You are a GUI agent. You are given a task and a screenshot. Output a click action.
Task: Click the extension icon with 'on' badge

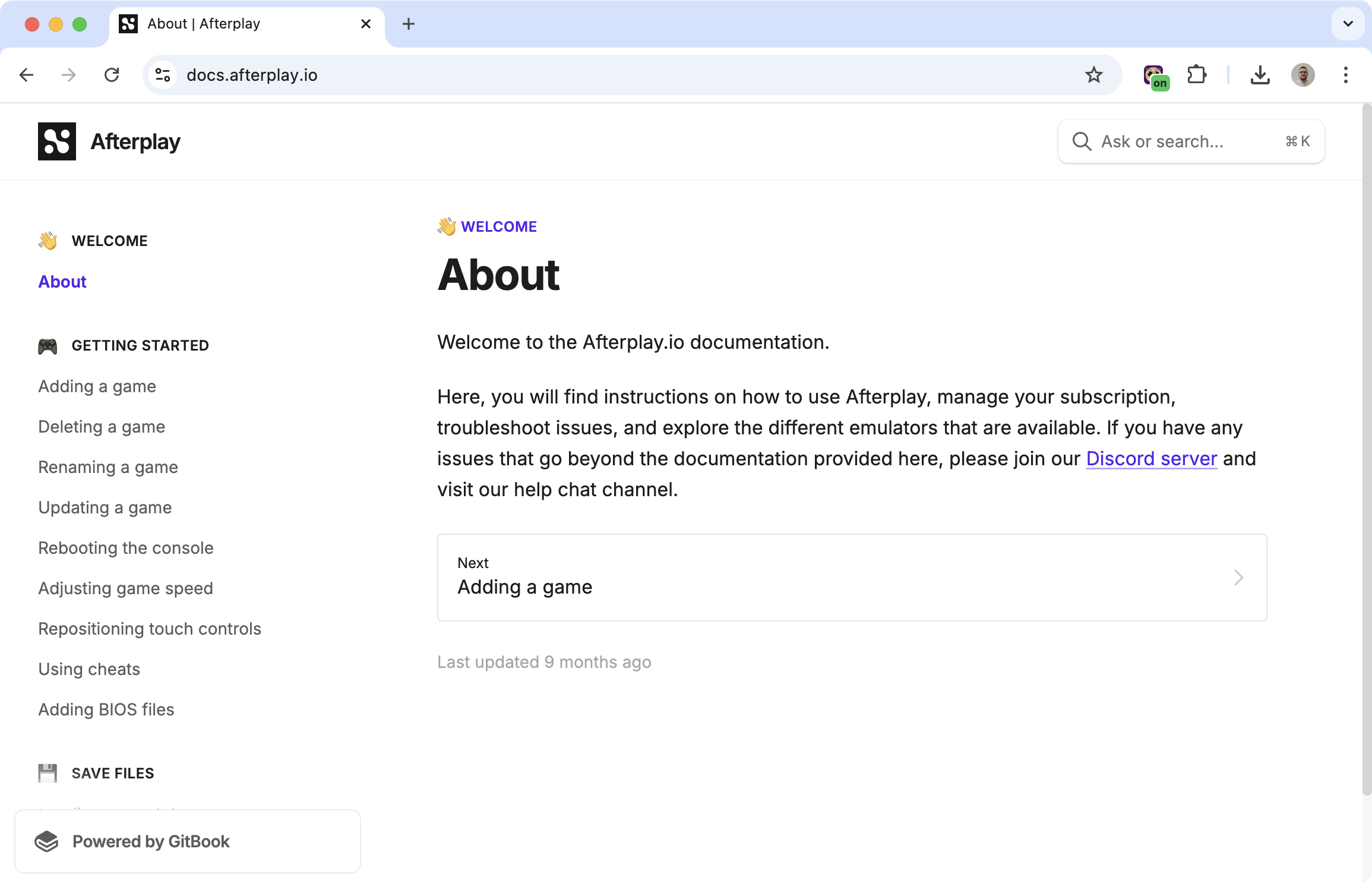[x=1155, y=77]
